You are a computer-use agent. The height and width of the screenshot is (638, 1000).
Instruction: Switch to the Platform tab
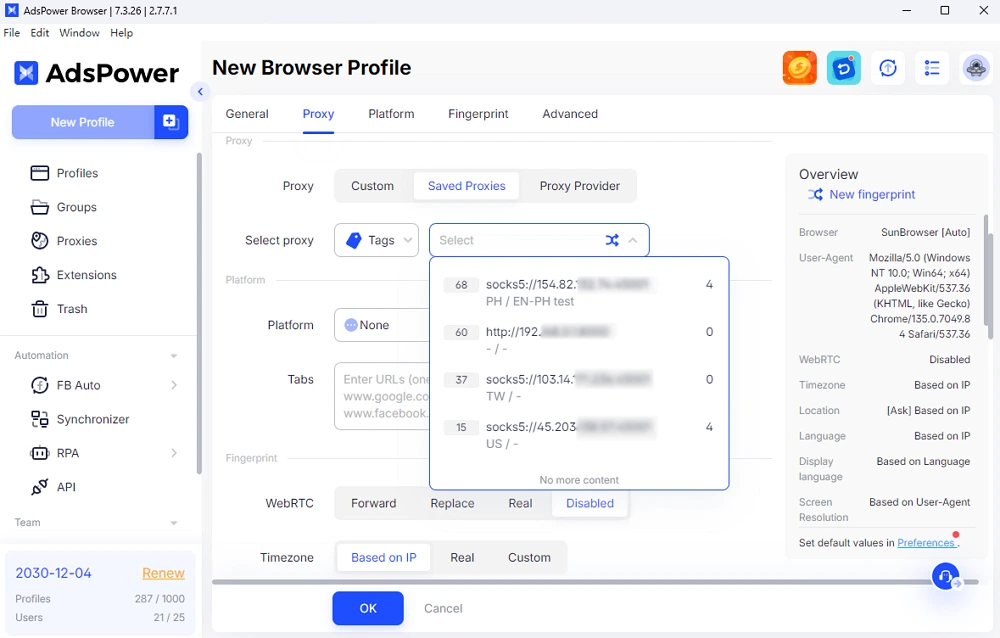click(391, 114)
